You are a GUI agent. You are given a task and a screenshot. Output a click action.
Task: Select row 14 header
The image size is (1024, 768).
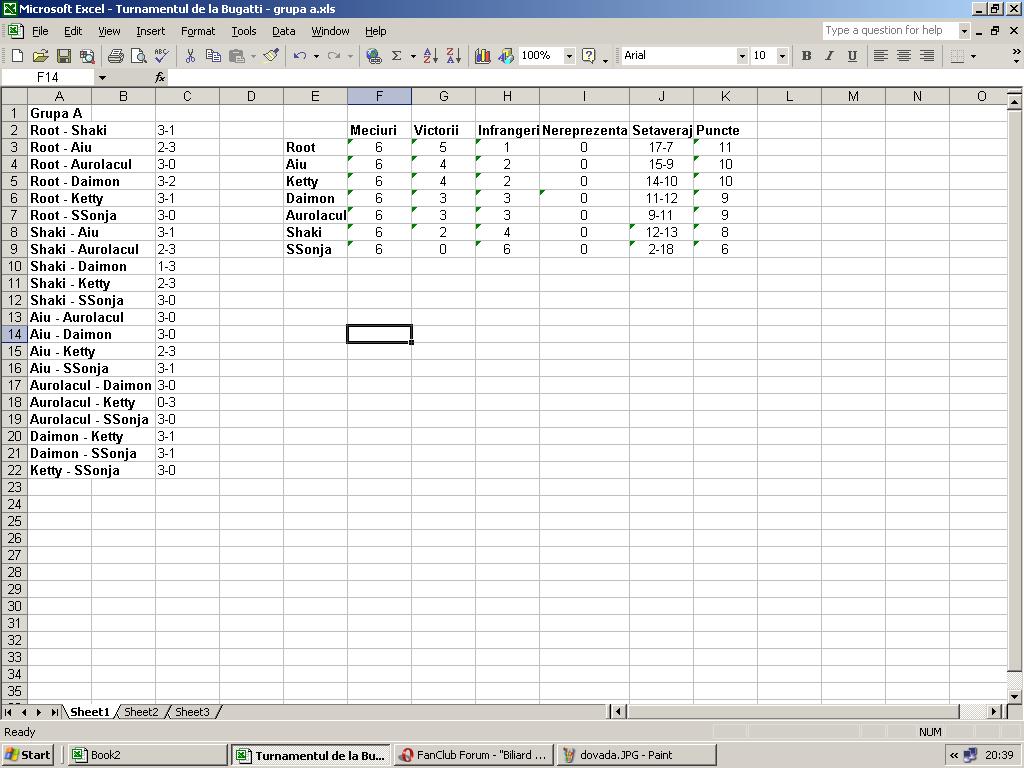[14, 334]
